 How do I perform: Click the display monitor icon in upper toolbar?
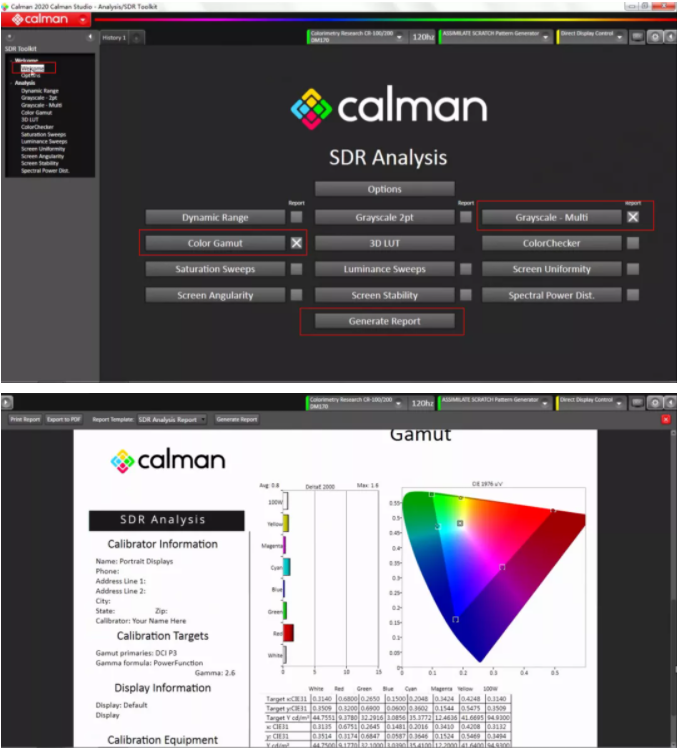click(x=637, y=37)
